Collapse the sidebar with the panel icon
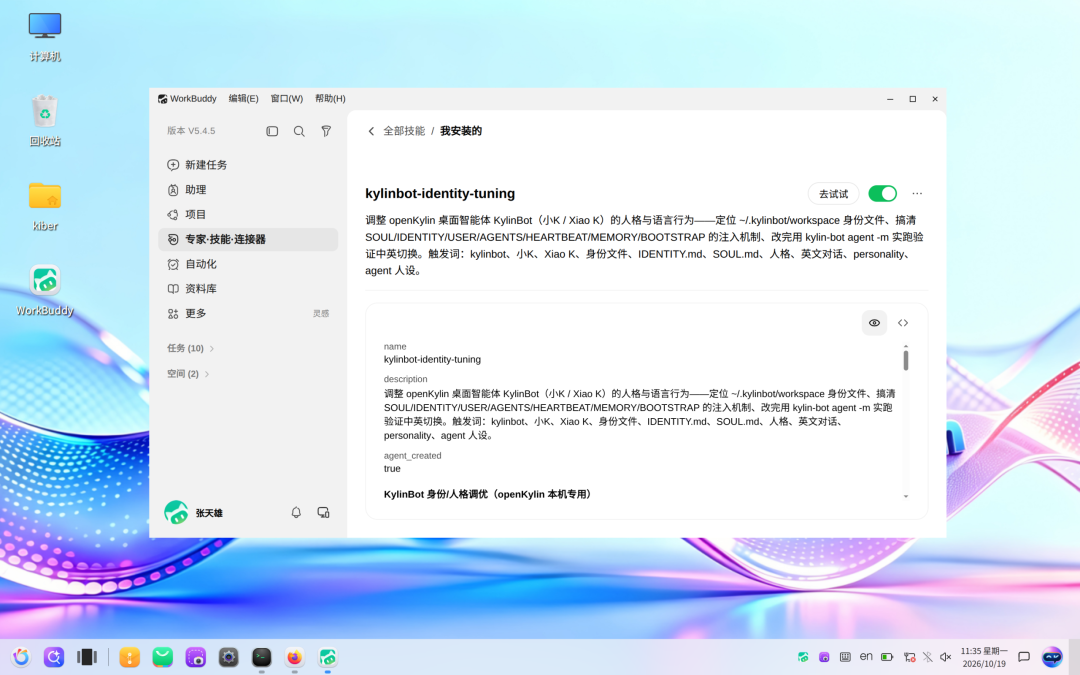Image resolution: width=1080 pixels, height=675 pixels. click(272, 131)
